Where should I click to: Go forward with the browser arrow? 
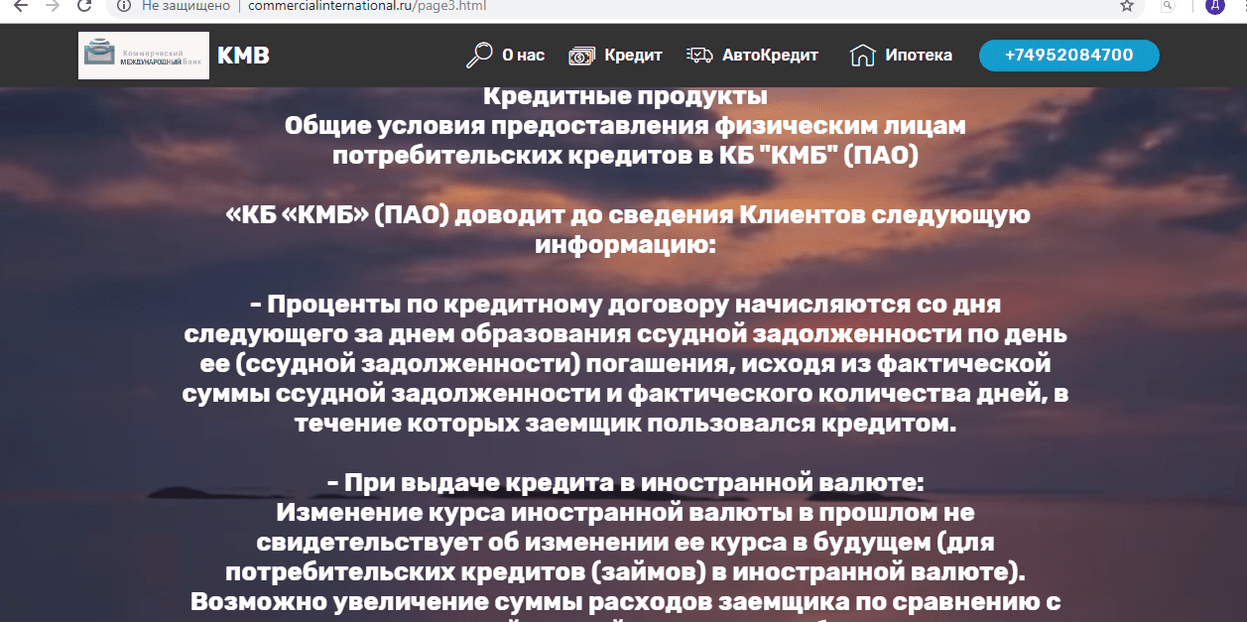pyautogui.click(x=52, y=6)
